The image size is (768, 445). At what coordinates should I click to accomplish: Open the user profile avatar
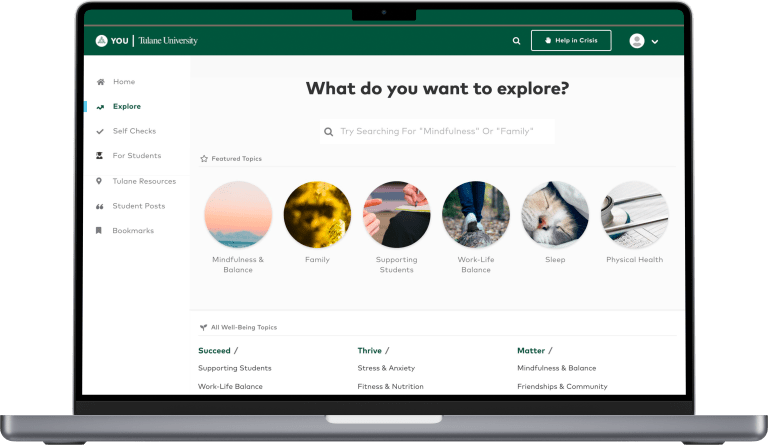tap(637, 41)
